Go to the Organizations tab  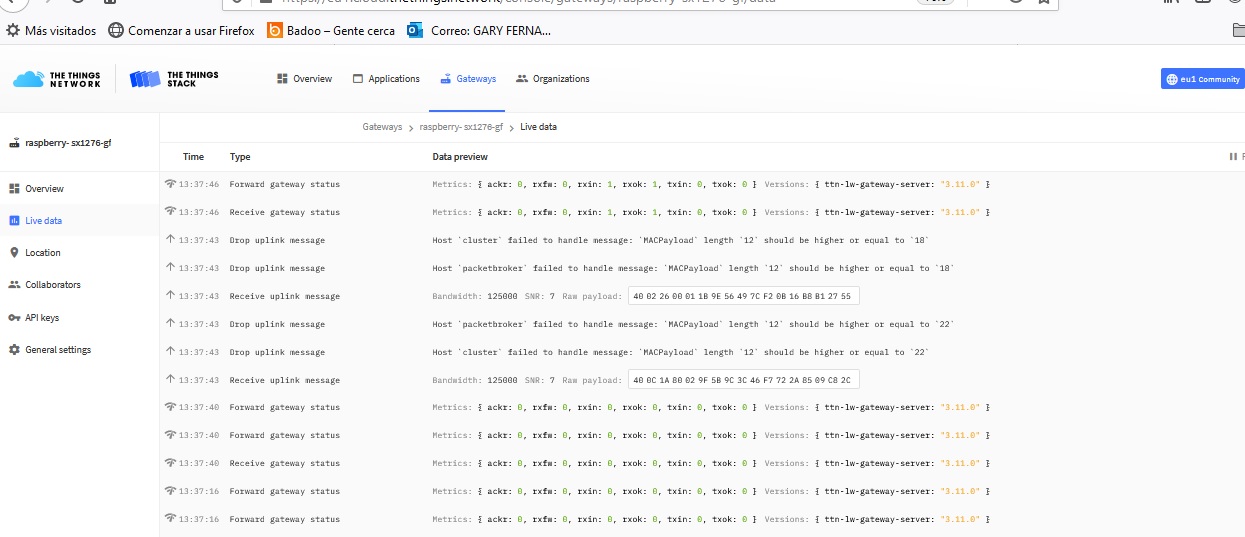(553, 79)
